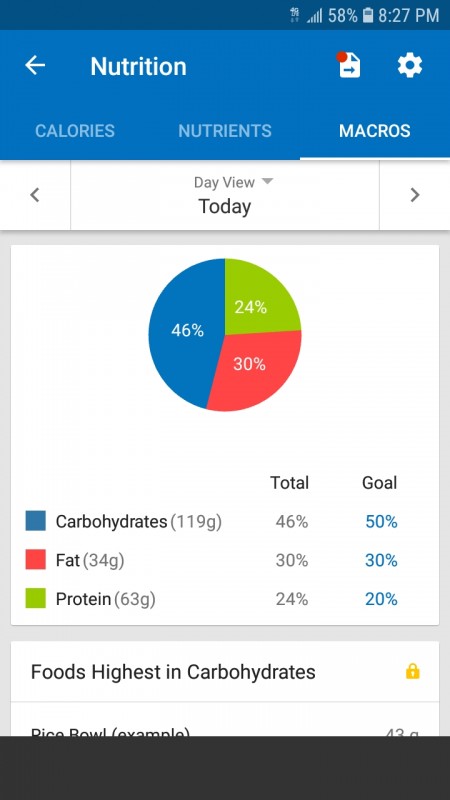Switch to the Calories tab
450x800 pixels.
click(x=75, y=131)
